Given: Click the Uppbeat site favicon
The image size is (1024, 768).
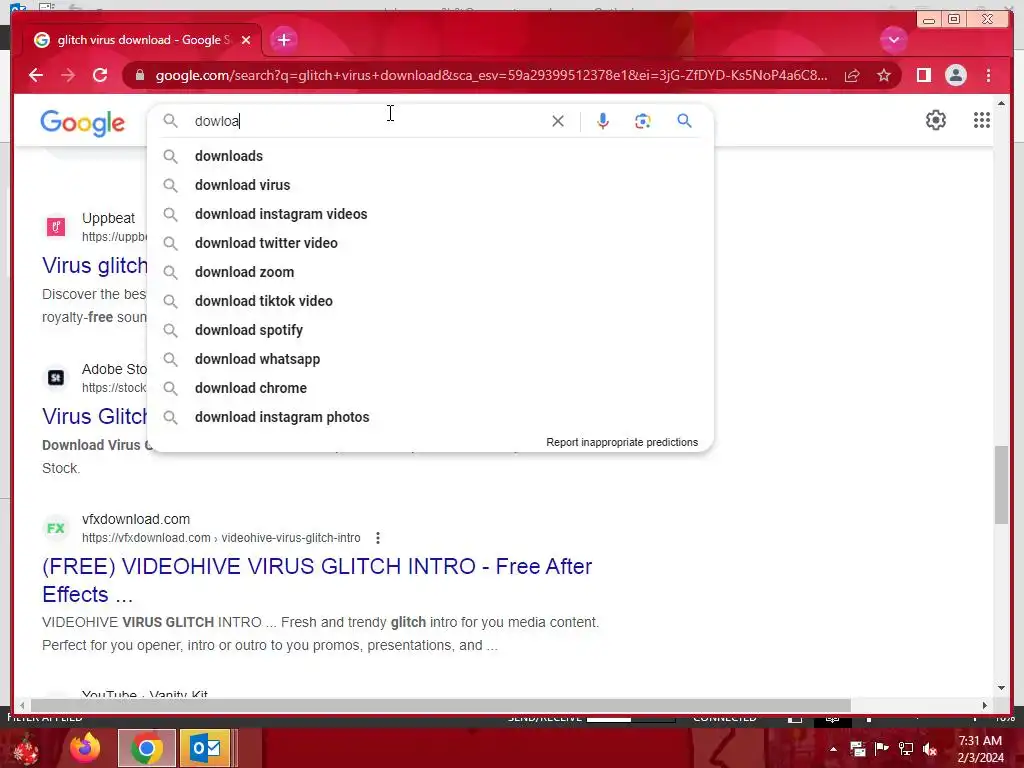Looking at the screenshot, I should pos(56,227).
